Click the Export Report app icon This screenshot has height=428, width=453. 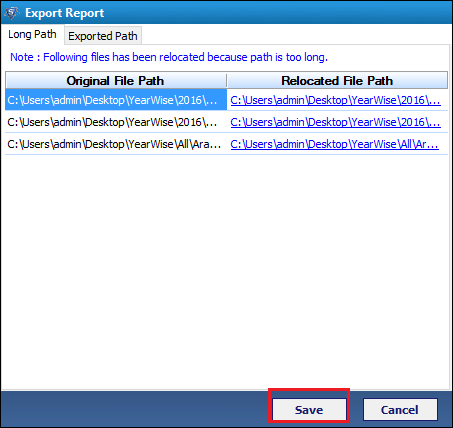pyautogui.click(x=12, y=13)
